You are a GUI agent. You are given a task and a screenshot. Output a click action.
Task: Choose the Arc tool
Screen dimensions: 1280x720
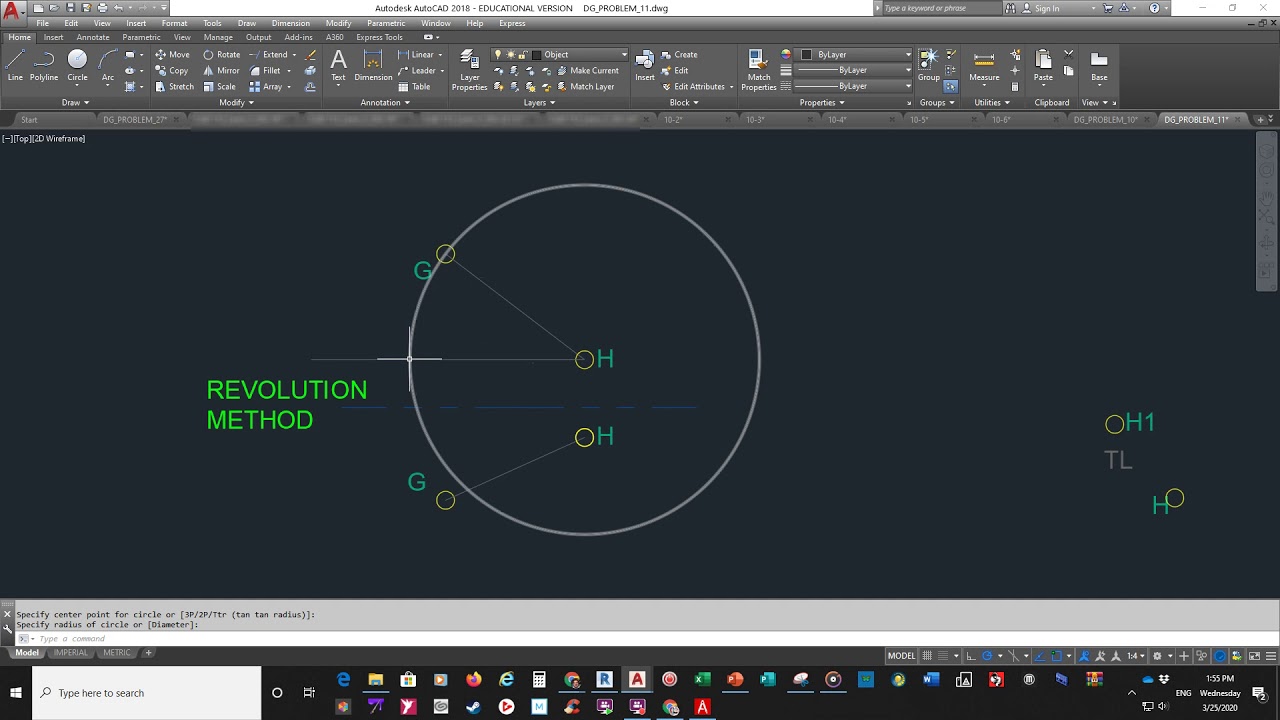(x=107, y=65)
